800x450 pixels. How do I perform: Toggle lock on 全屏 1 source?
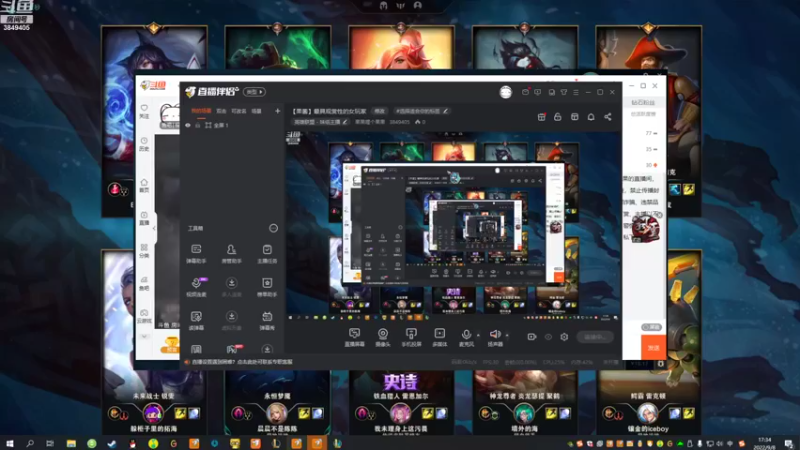click(x=197, y=125)
